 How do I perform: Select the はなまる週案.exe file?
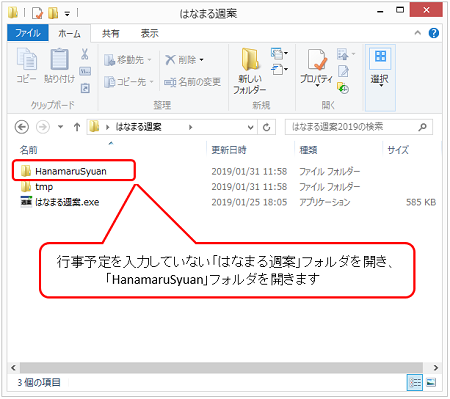click(x=60, y=202)
